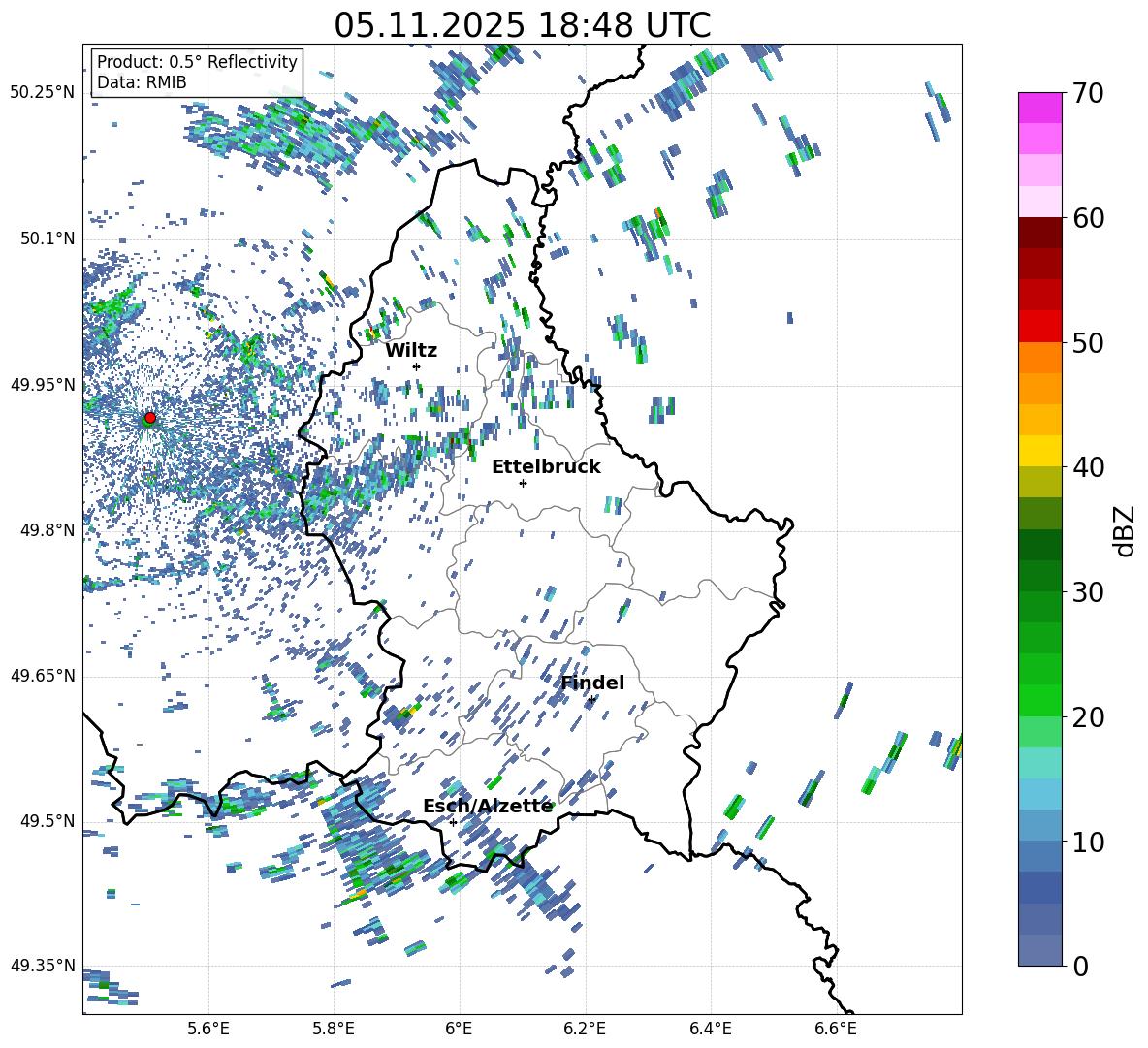Click the 50.25°N latitude tick label
The image size is (1148, 1048).
pyautogui.click(x=43, y=93)
